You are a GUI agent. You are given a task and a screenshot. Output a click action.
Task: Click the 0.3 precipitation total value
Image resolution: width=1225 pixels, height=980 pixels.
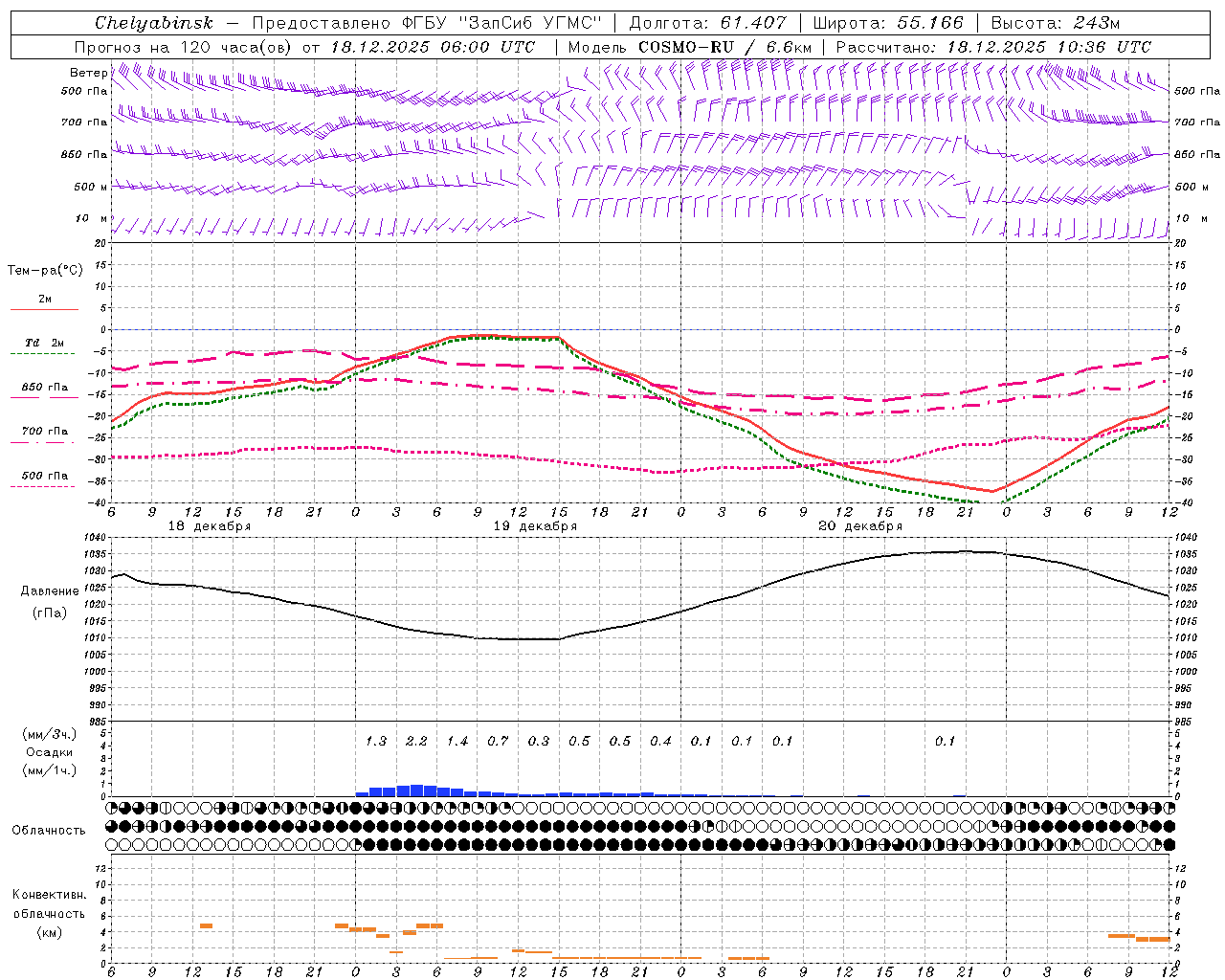tap(539, 742)
